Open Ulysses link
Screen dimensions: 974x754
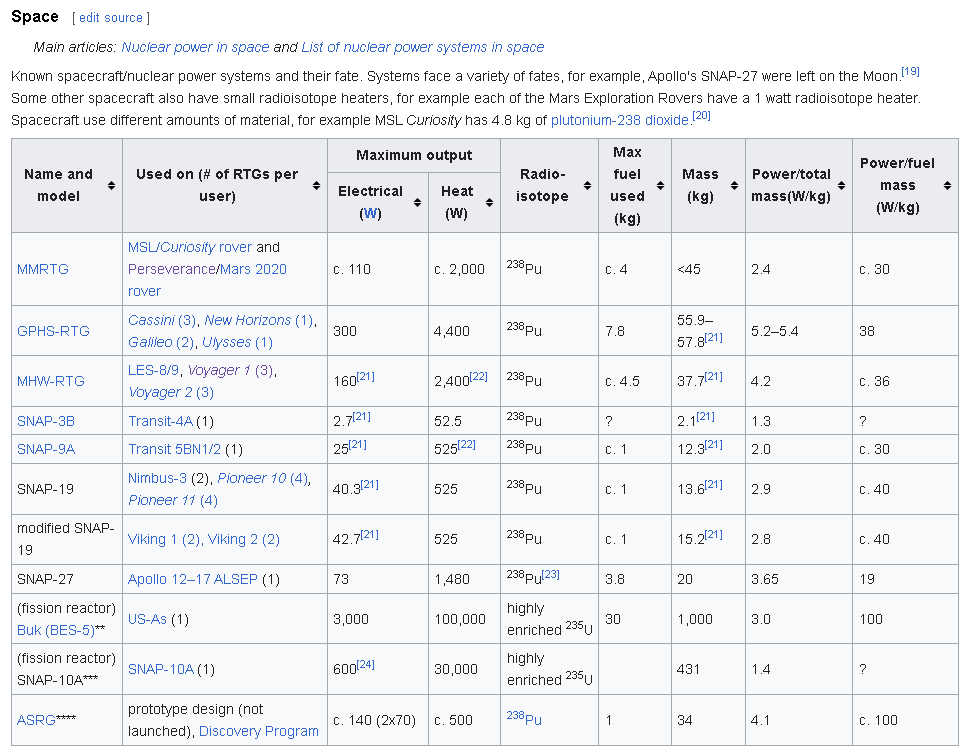pos(238,342)
